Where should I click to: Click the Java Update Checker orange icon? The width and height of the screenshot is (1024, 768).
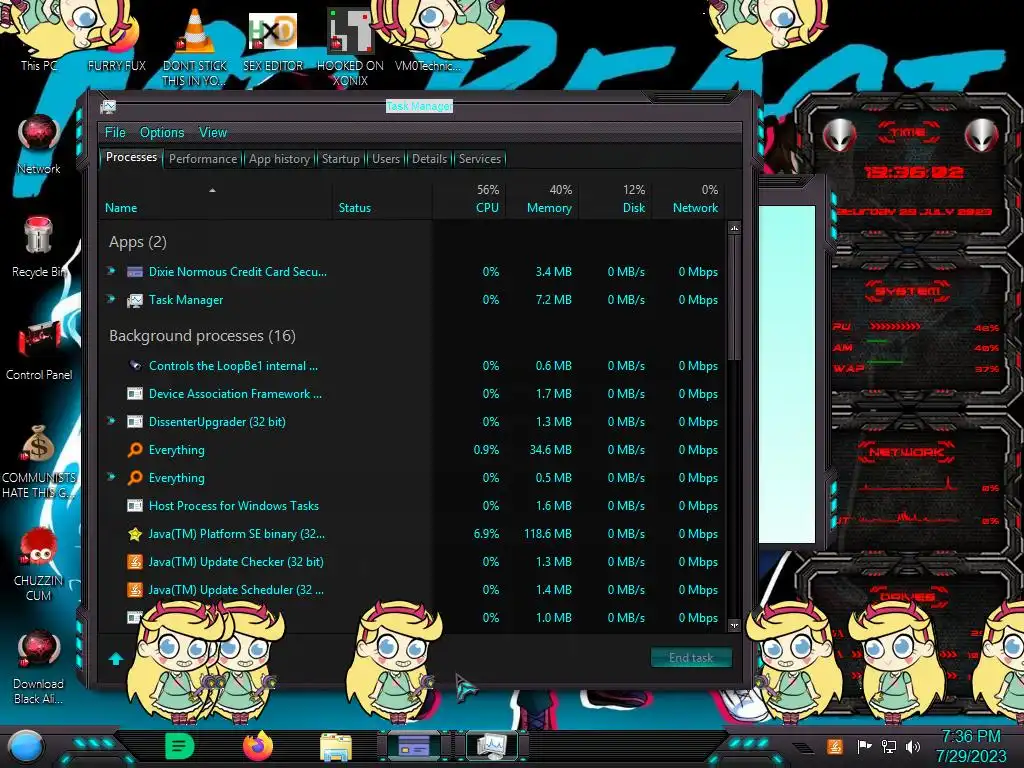click(135, 562)
